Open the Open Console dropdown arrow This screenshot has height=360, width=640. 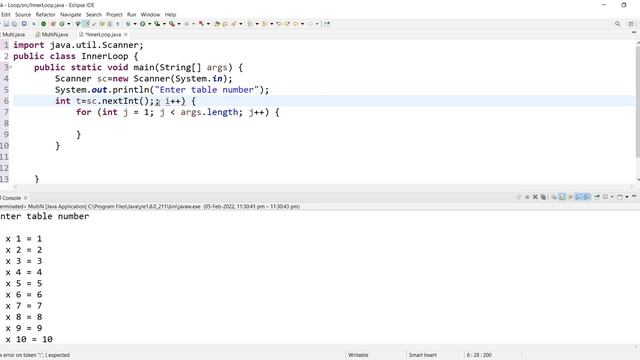click(x=627, y=197)
